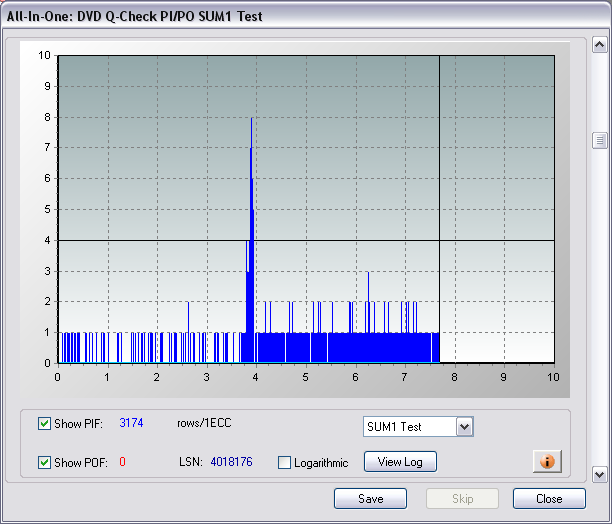Click the tallest PIF spike in graph
This screenshot has width=612, height=524.
[x=252, y=240]
